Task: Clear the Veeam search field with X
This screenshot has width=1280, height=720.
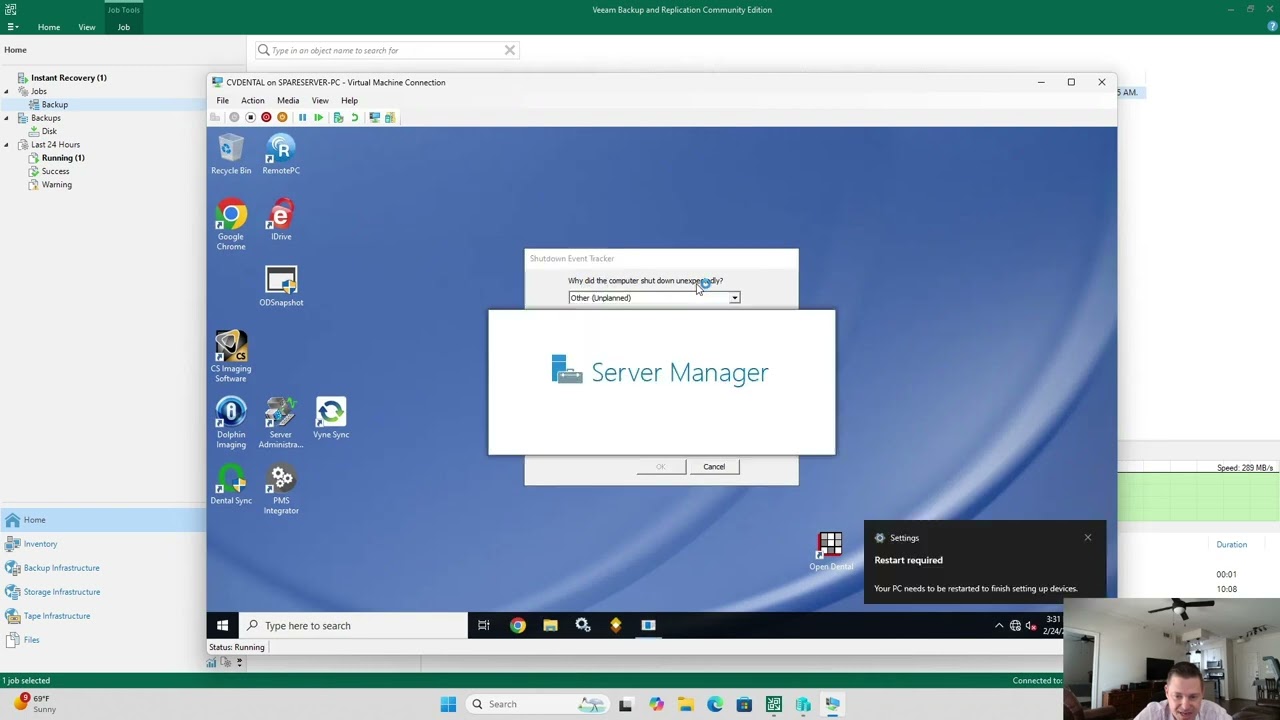Action: point(509,50)
